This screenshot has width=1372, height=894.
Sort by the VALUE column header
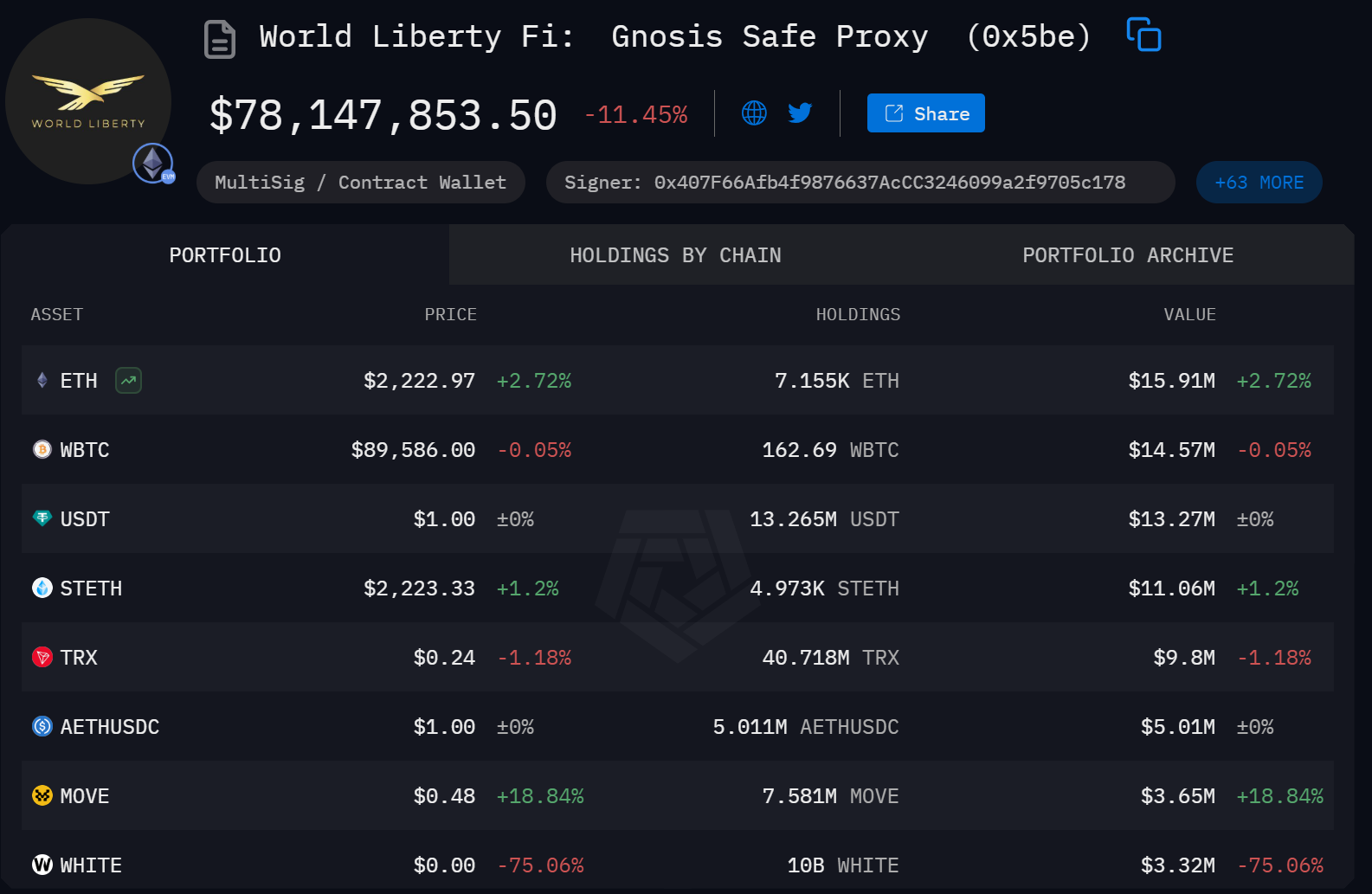click(1189, 314)
